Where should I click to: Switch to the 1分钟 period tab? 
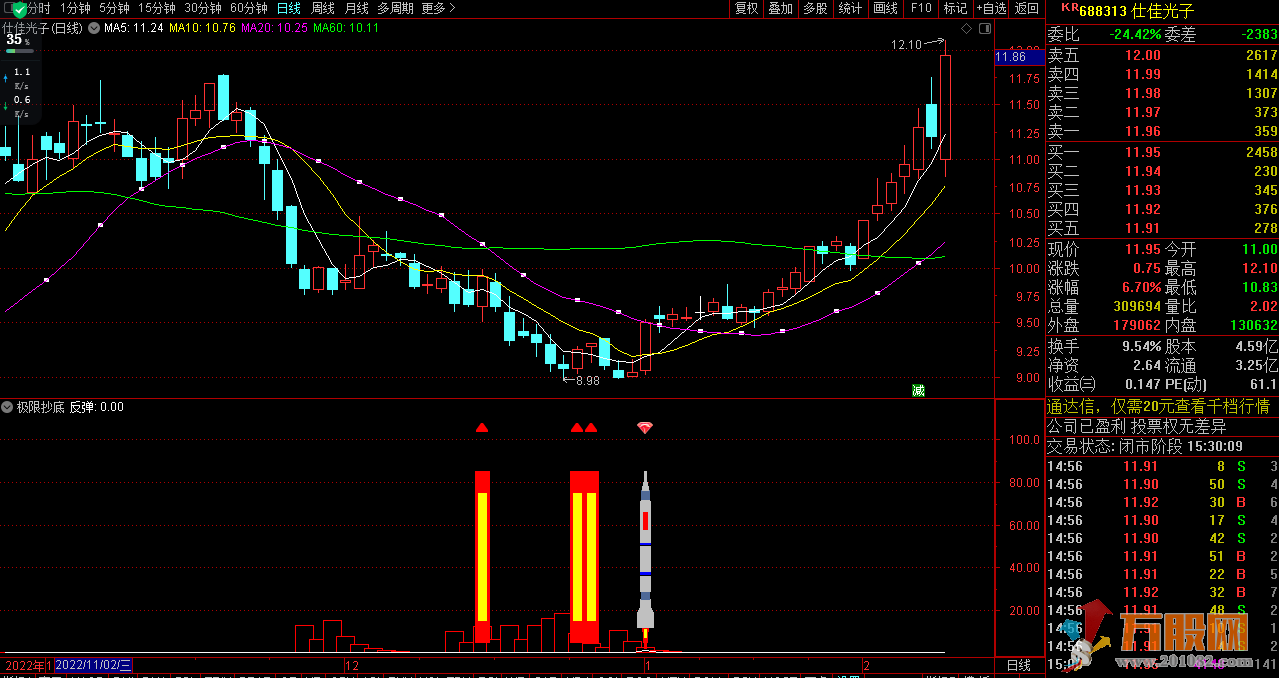tap(75, 8)
